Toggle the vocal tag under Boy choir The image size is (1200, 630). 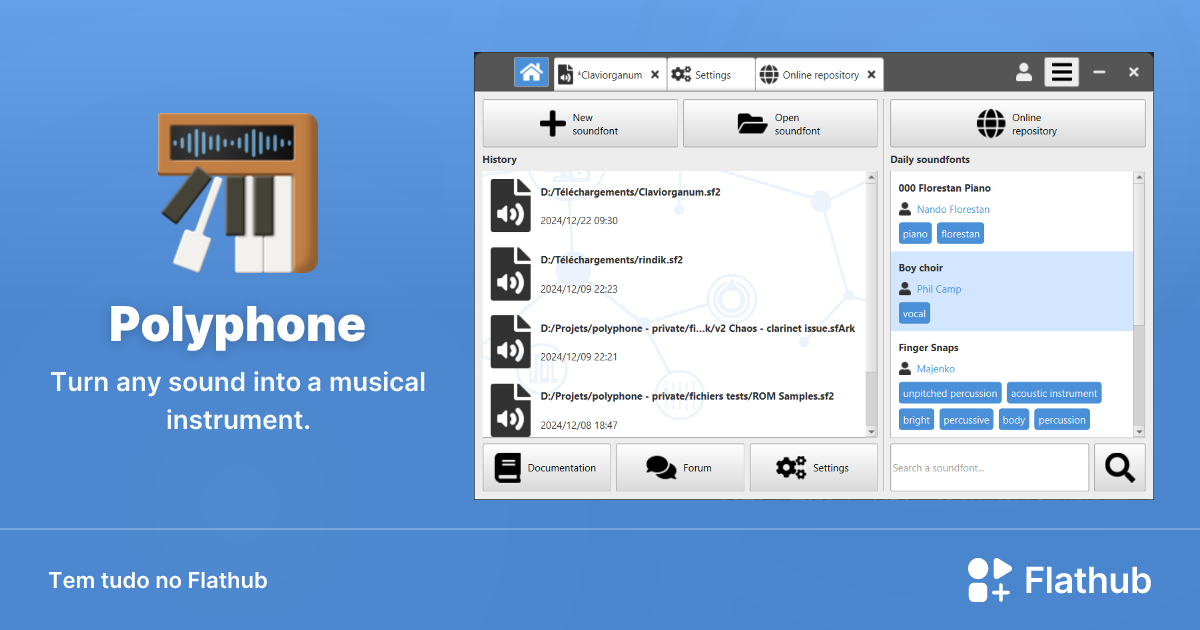[913, 312]
